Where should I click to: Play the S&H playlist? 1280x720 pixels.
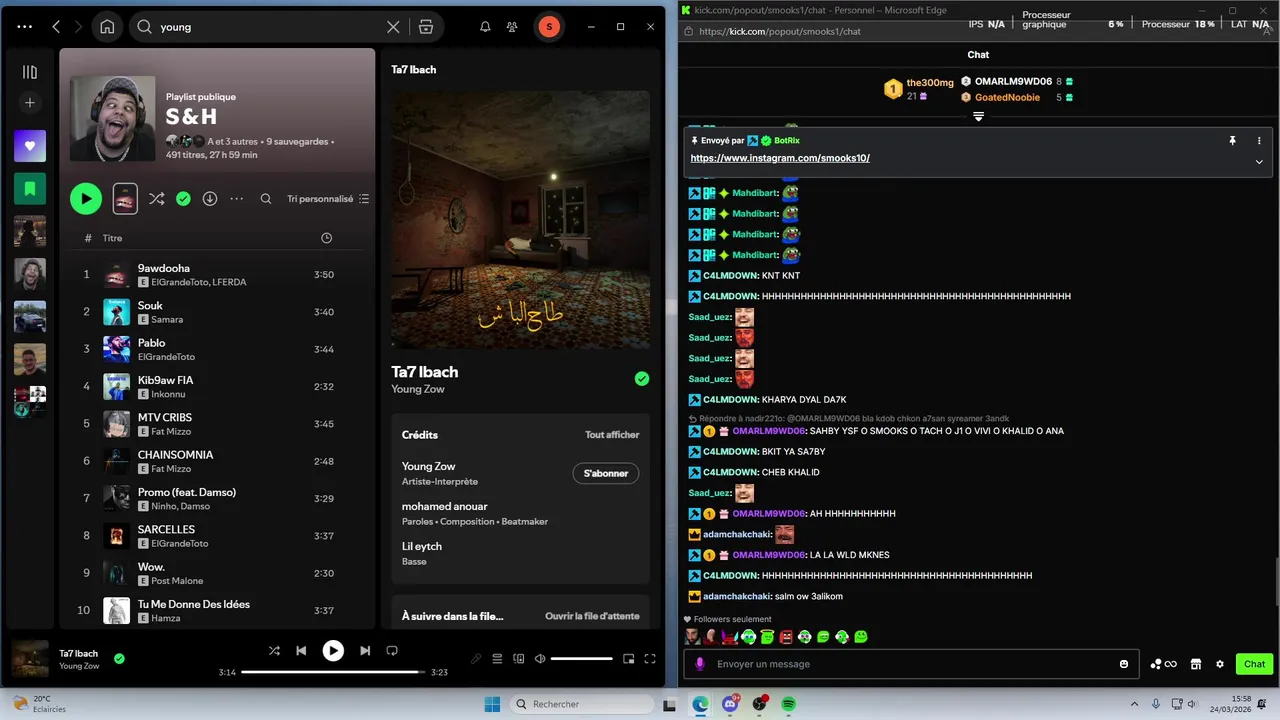click(x=86, y=199)
